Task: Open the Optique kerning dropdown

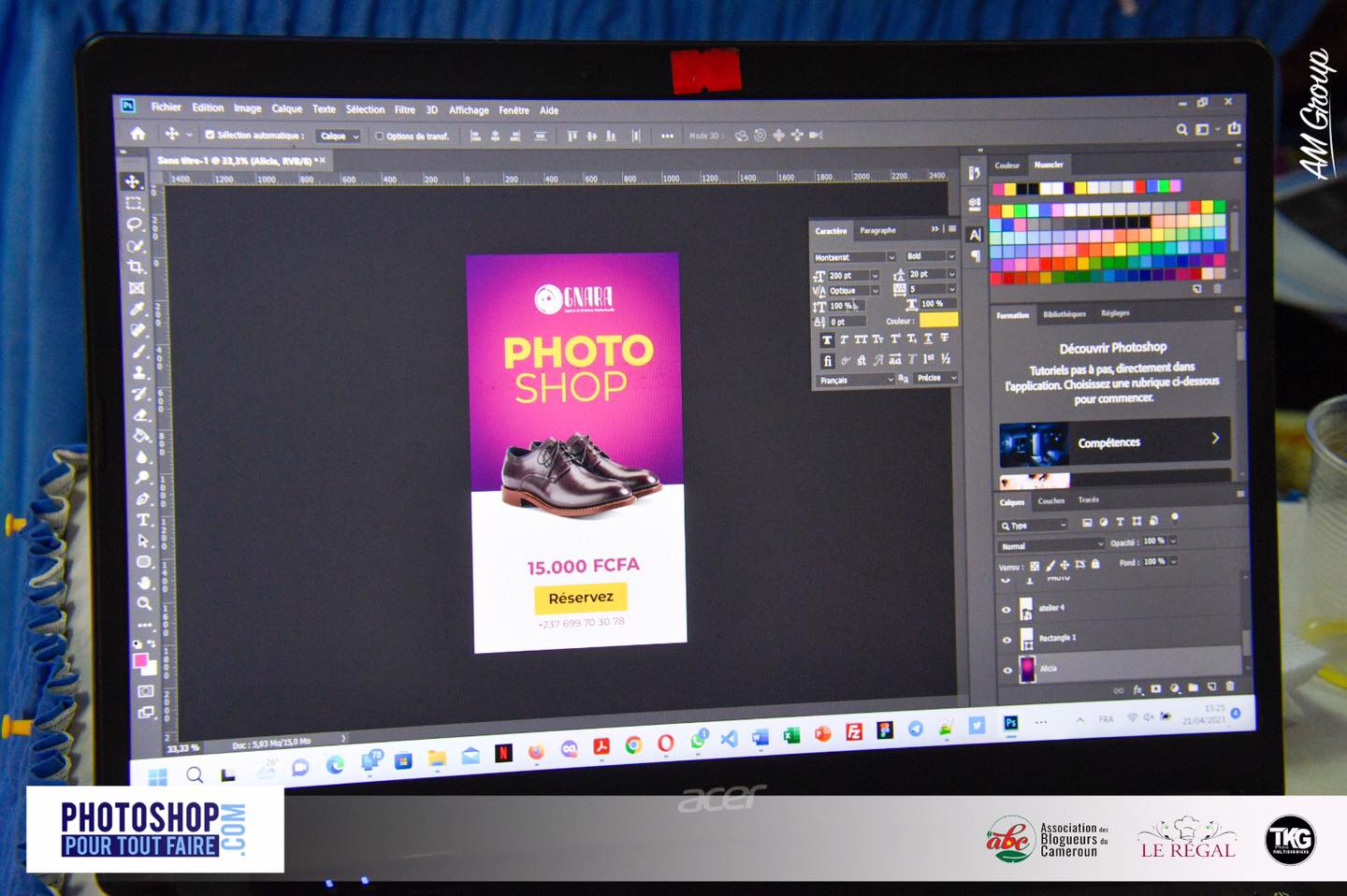Action: [853, 290]
